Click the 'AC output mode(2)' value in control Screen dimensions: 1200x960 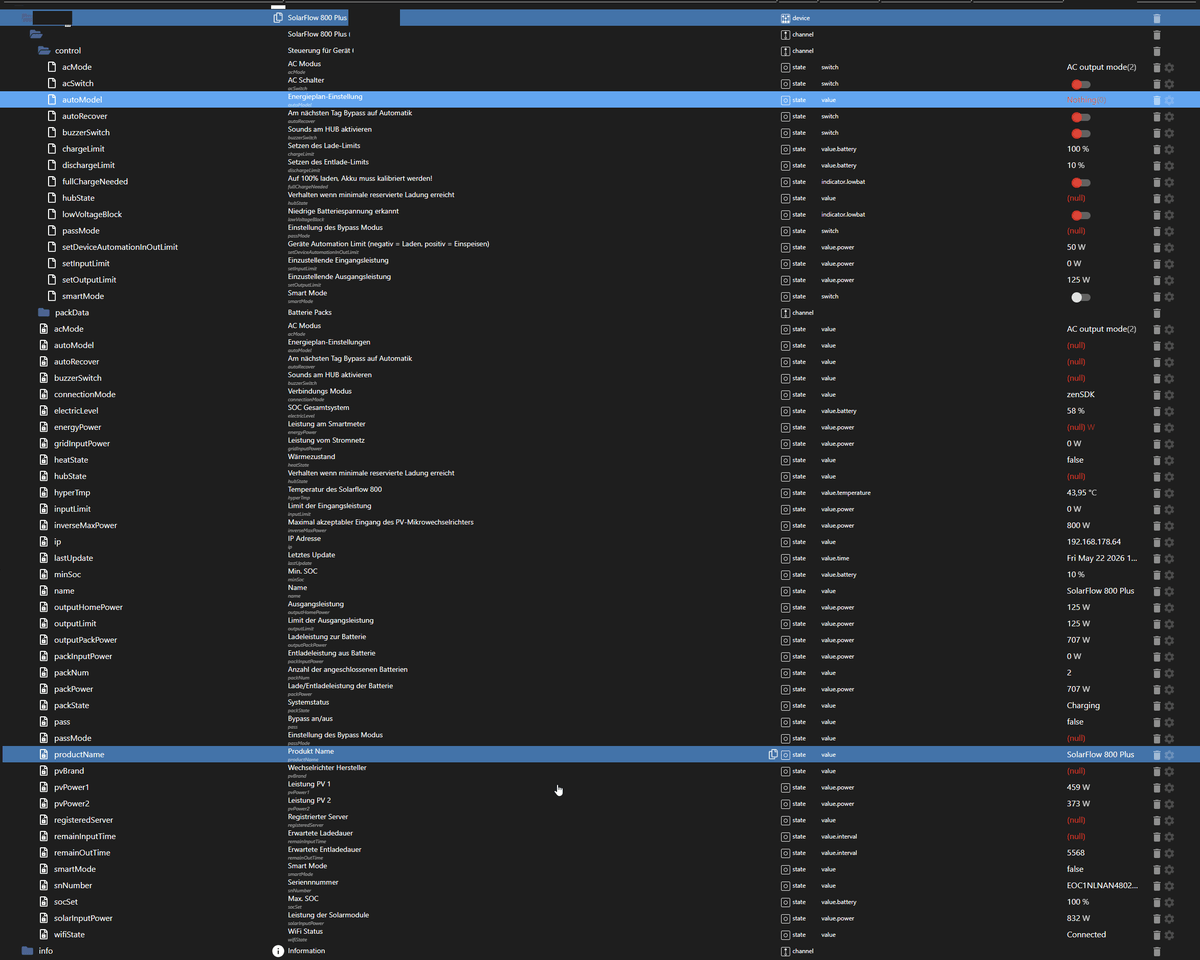pyautogui.click(x=1102, y=67)
